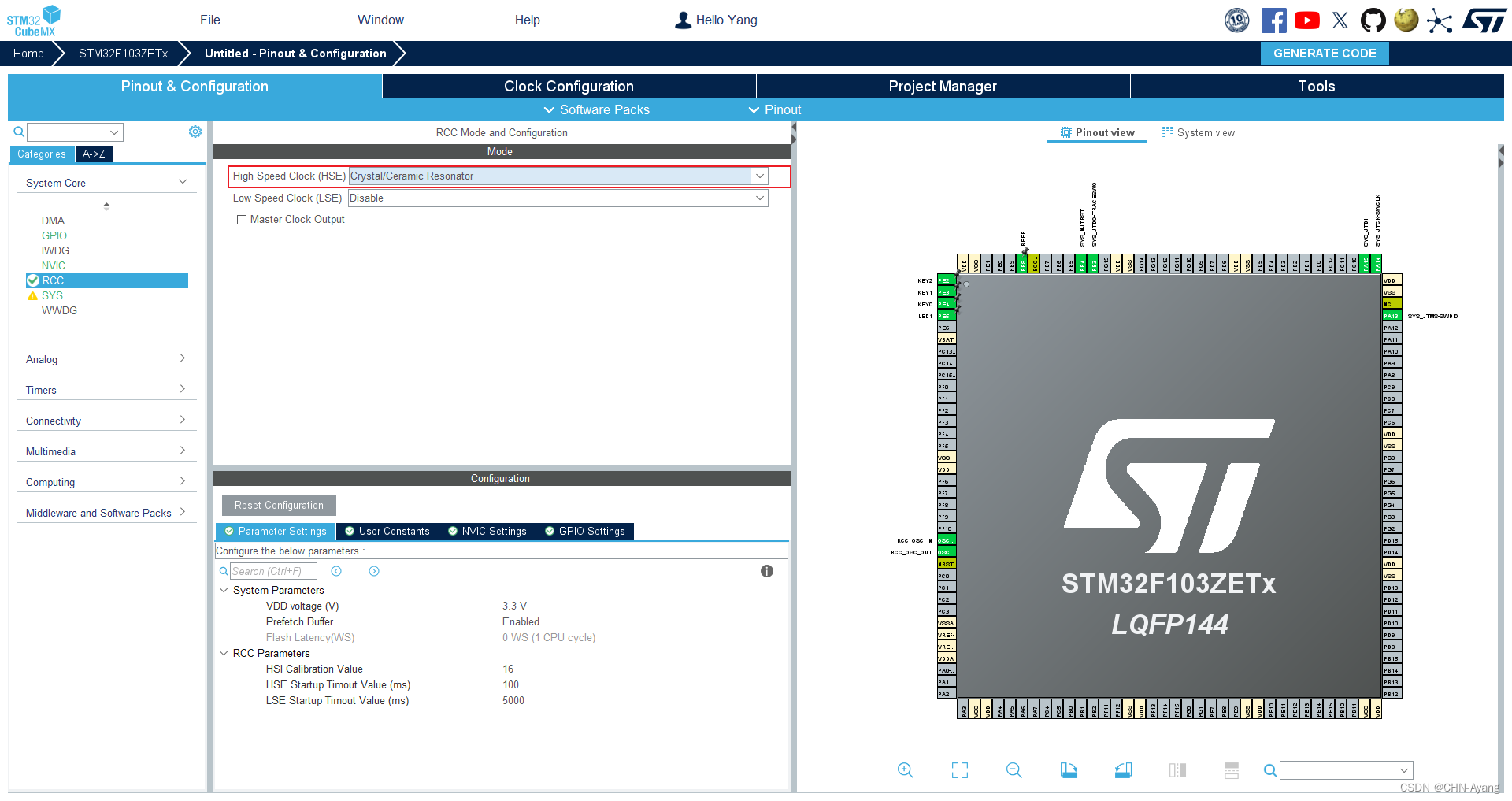Toggle the split layout view icon
Image resolution: width=1512 pixels, height=801 pixels.
pos(1177,770)
